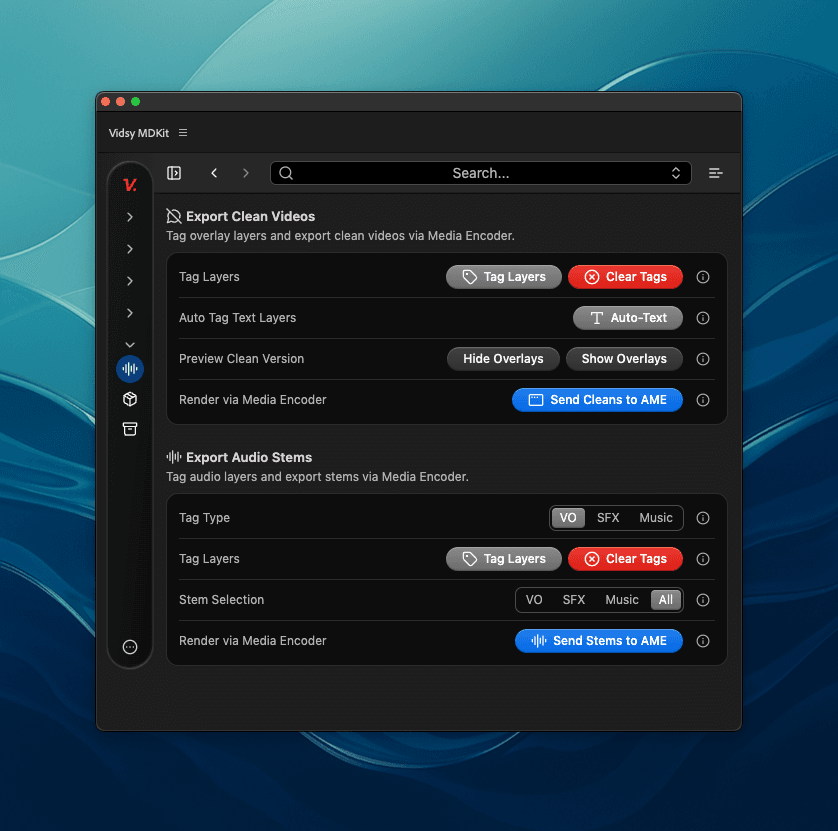Open the more options ellipsis circle icon
This screenshot has width=838, height=831.
[x=130, y=647]
